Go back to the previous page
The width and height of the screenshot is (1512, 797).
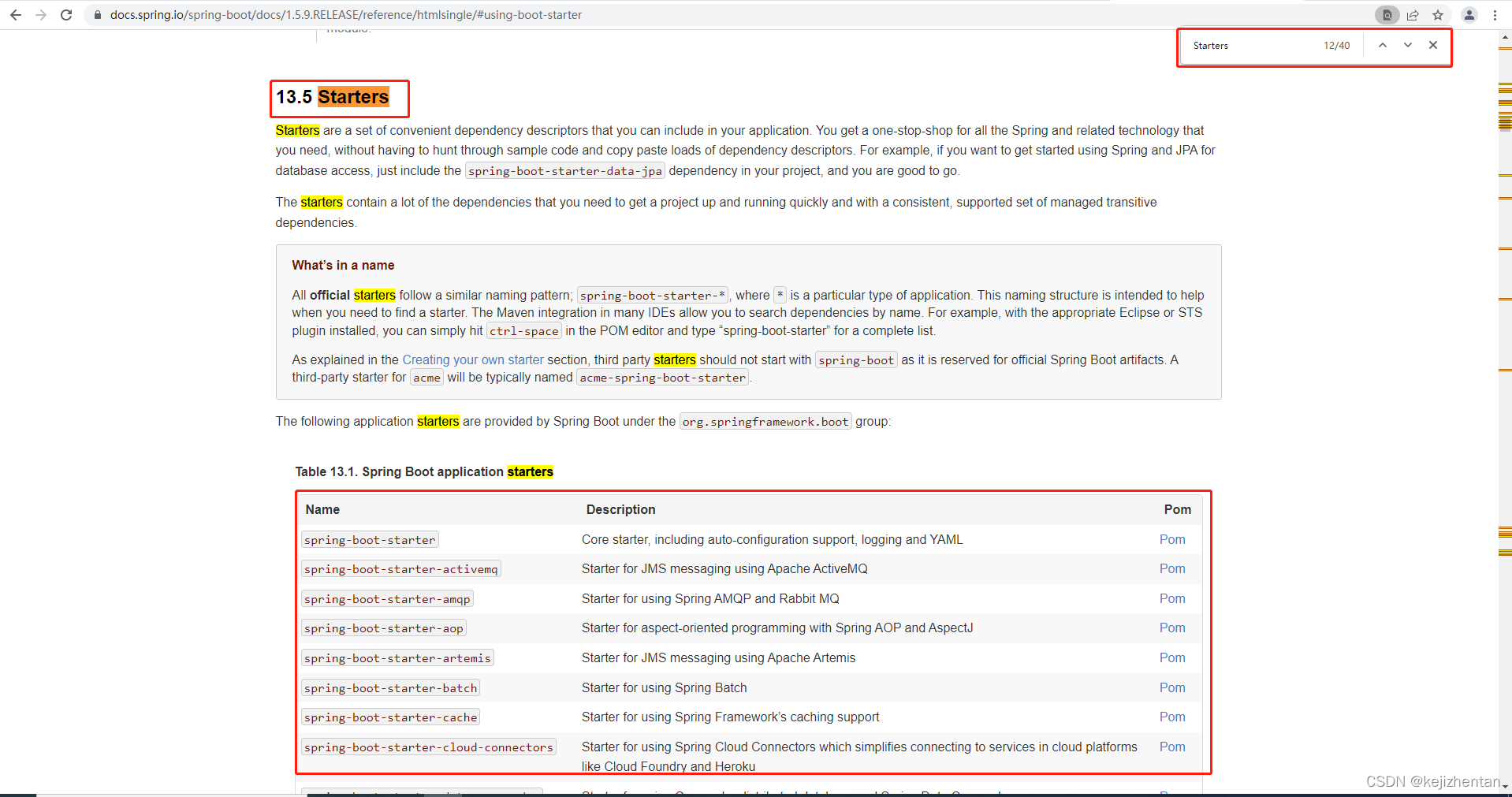pyautogui.click(x=15, y=15)
